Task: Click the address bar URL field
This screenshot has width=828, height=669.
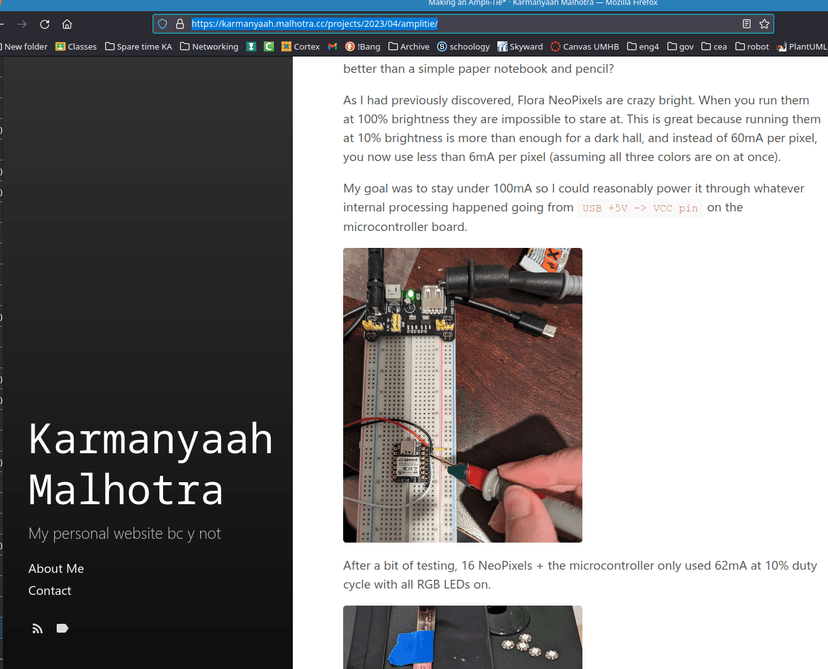Action: coord(464,24)
